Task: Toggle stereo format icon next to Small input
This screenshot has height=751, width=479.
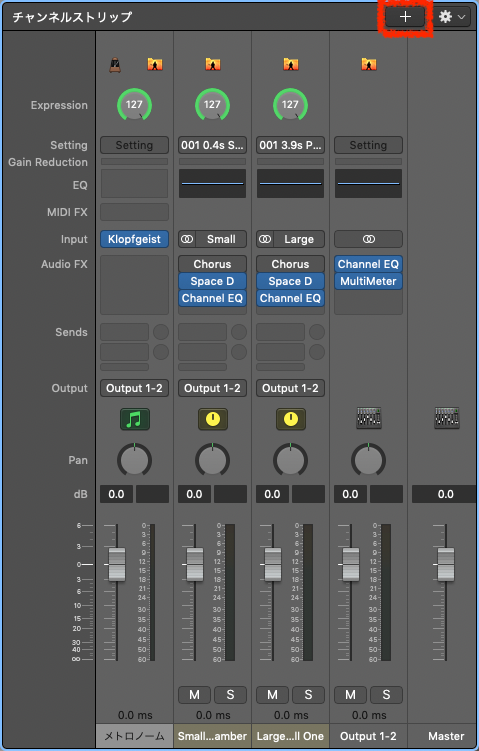Action: (187, 239)
